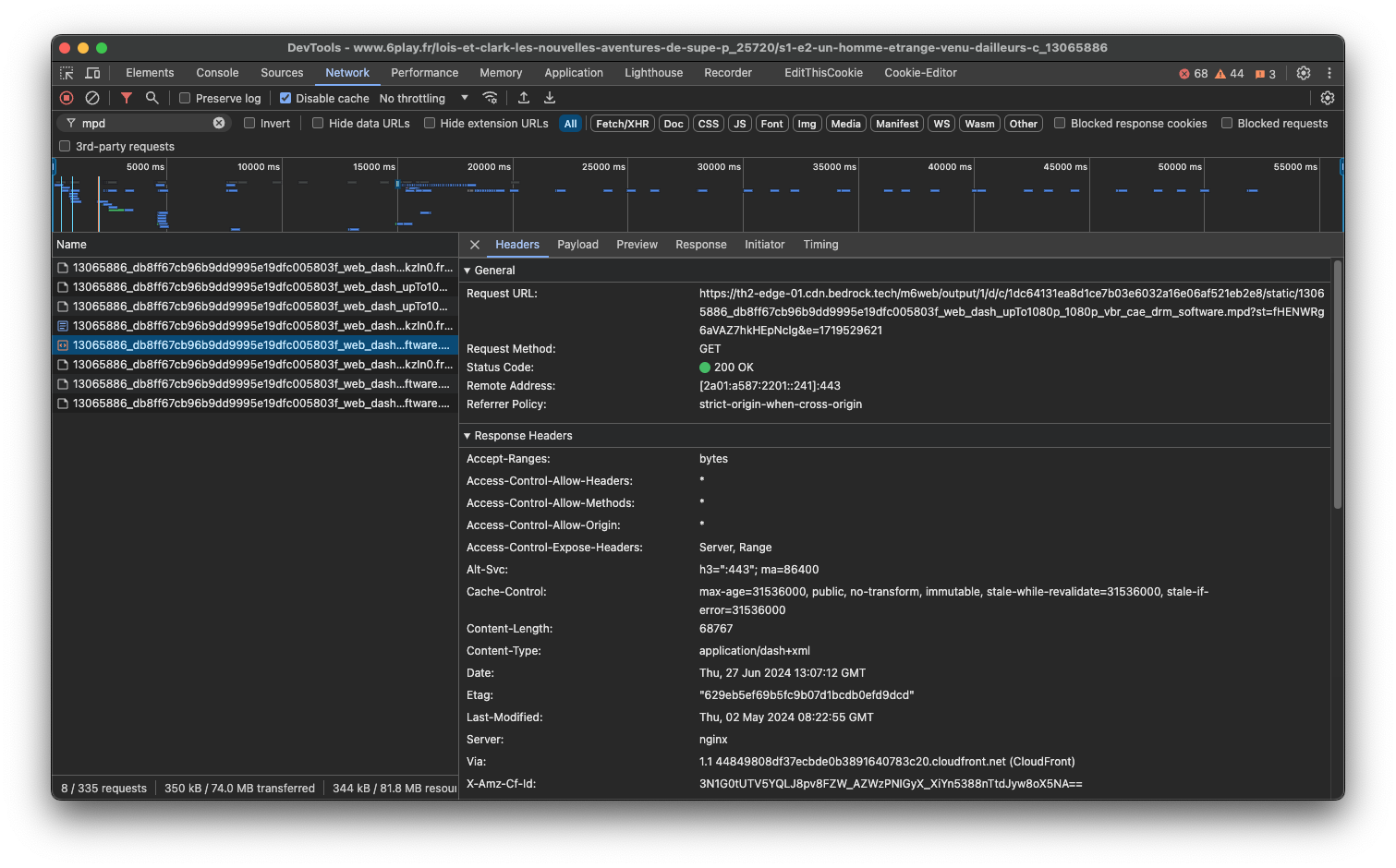The image size is (1396, 868).
Task: Filter requests by Fetch/XHR type
Action: [622, 124]
